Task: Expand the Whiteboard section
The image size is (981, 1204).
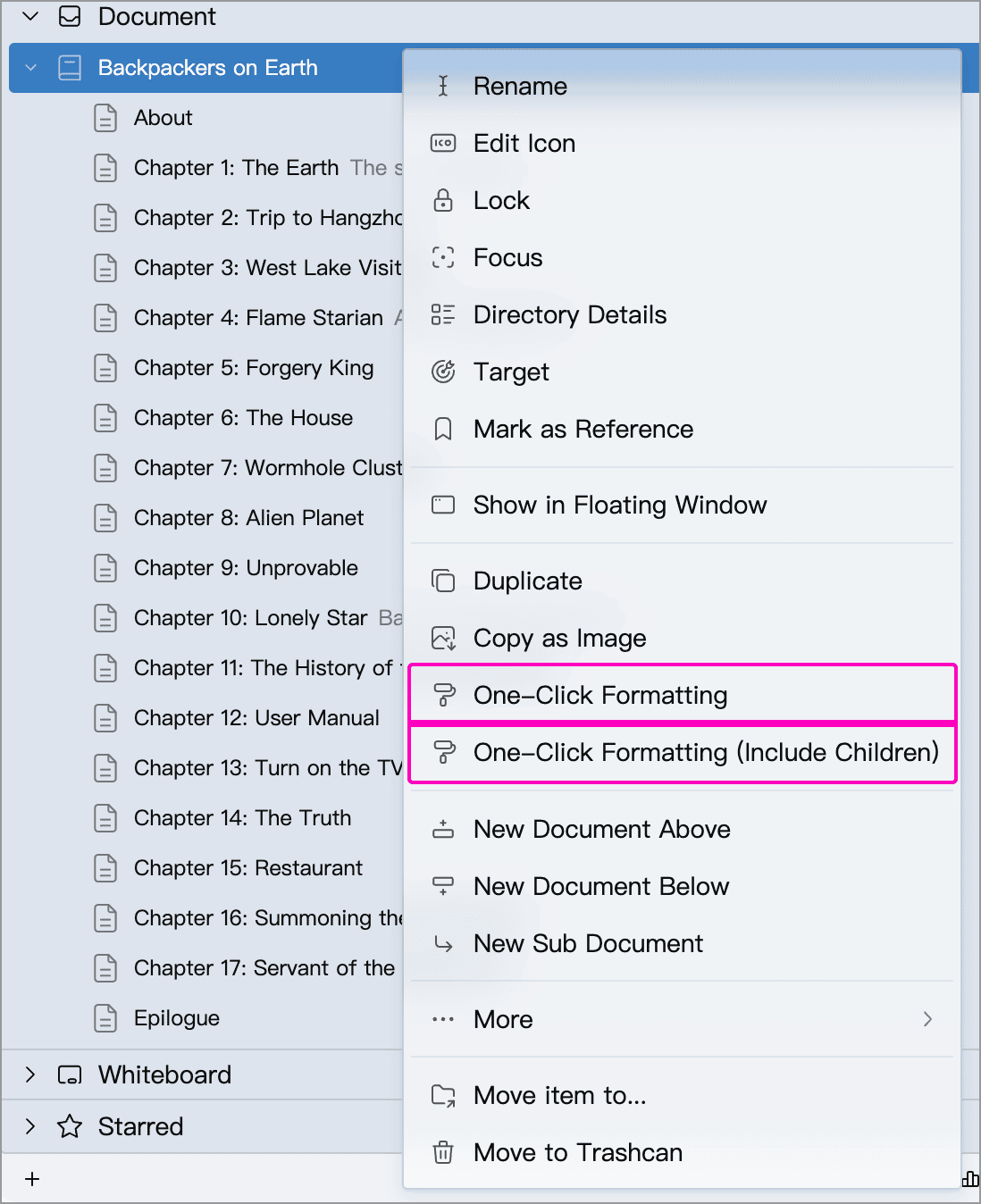Action: [x=30, y=1074]
